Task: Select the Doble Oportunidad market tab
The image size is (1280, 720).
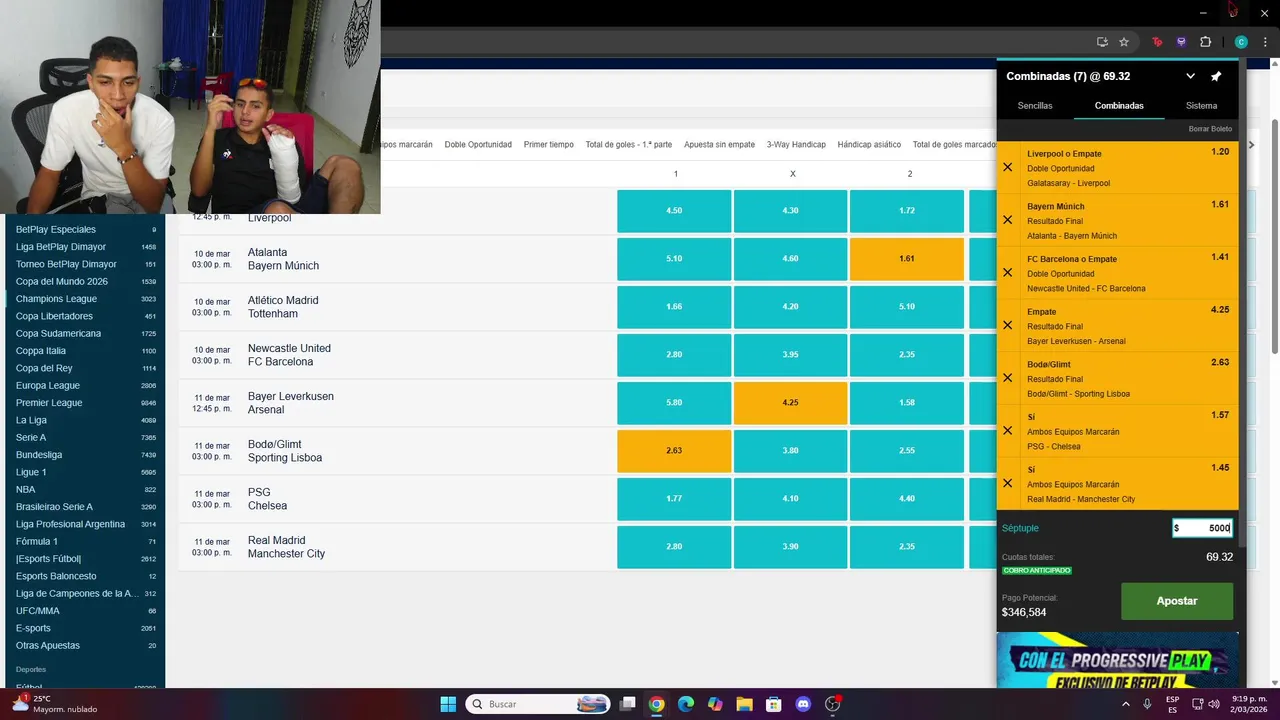Action: click(478, 145)
